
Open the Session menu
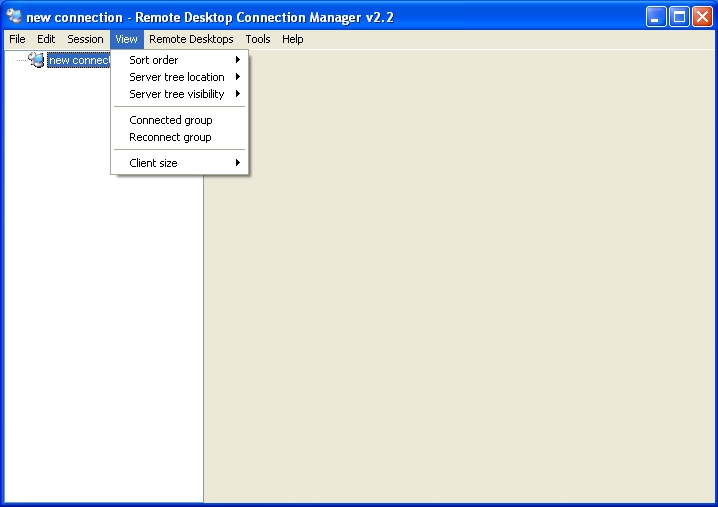[85, 39]
